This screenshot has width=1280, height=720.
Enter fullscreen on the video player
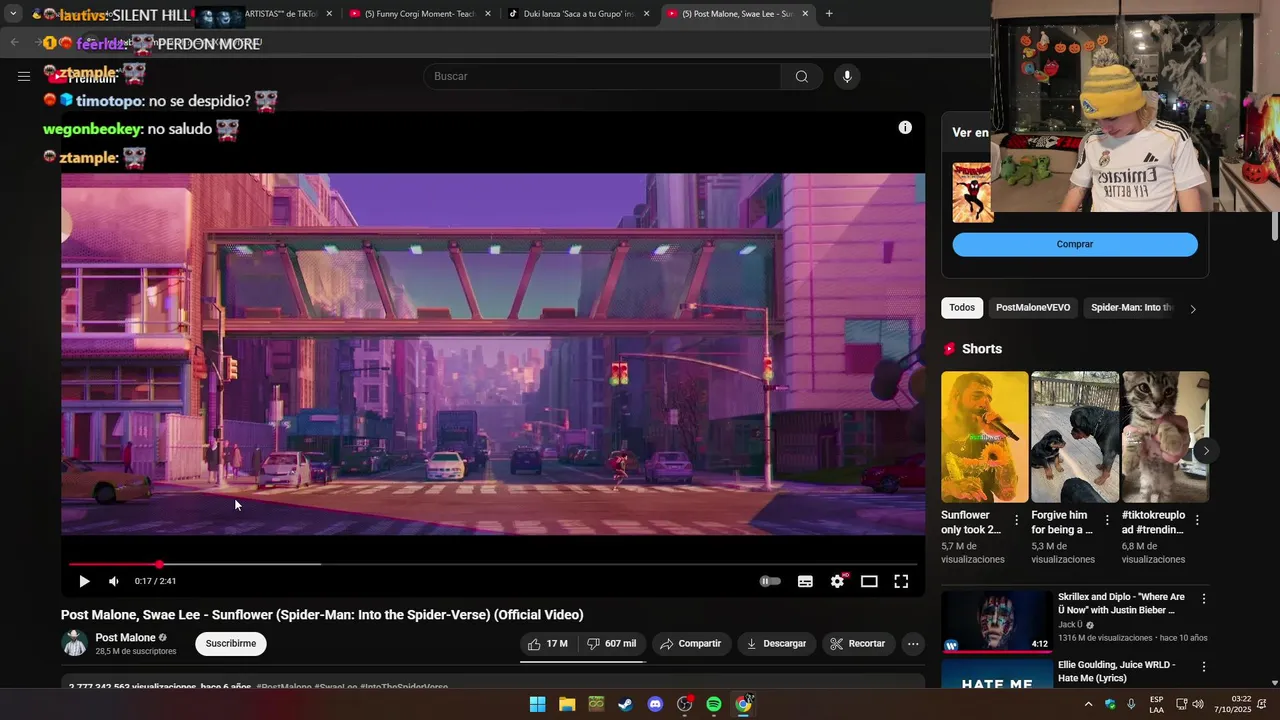(x=901, y=581)
